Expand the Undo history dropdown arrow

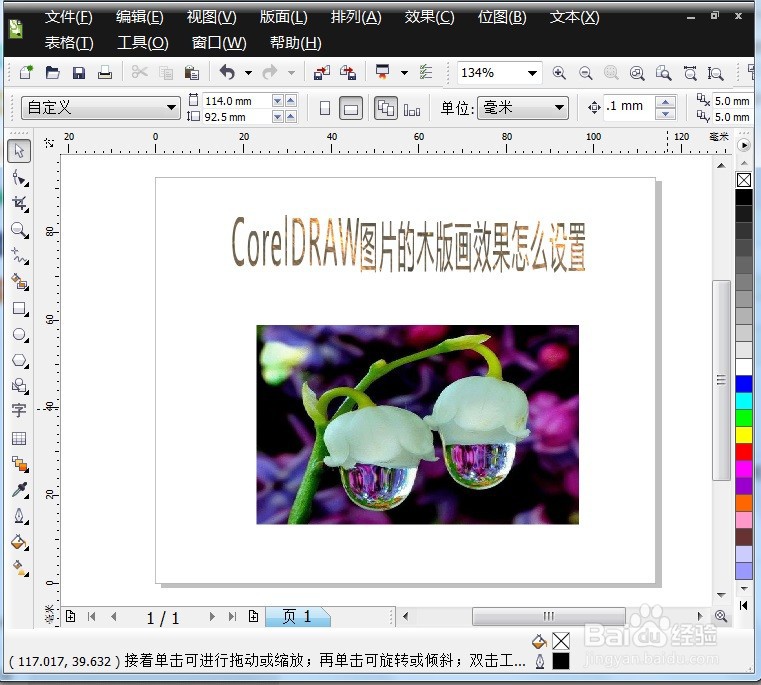tap(248, 73)
